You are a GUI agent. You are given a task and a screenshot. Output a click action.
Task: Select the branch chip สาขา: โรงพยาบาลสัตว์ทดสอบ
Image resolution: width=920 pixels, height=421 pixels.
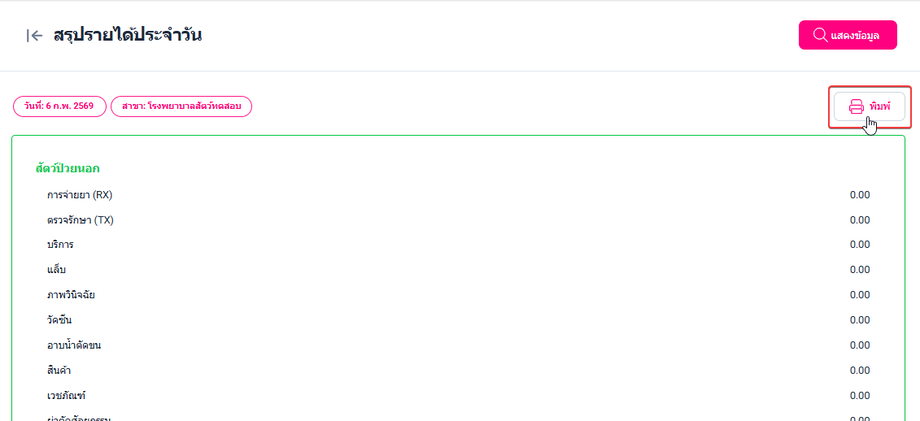click(181, 107)
